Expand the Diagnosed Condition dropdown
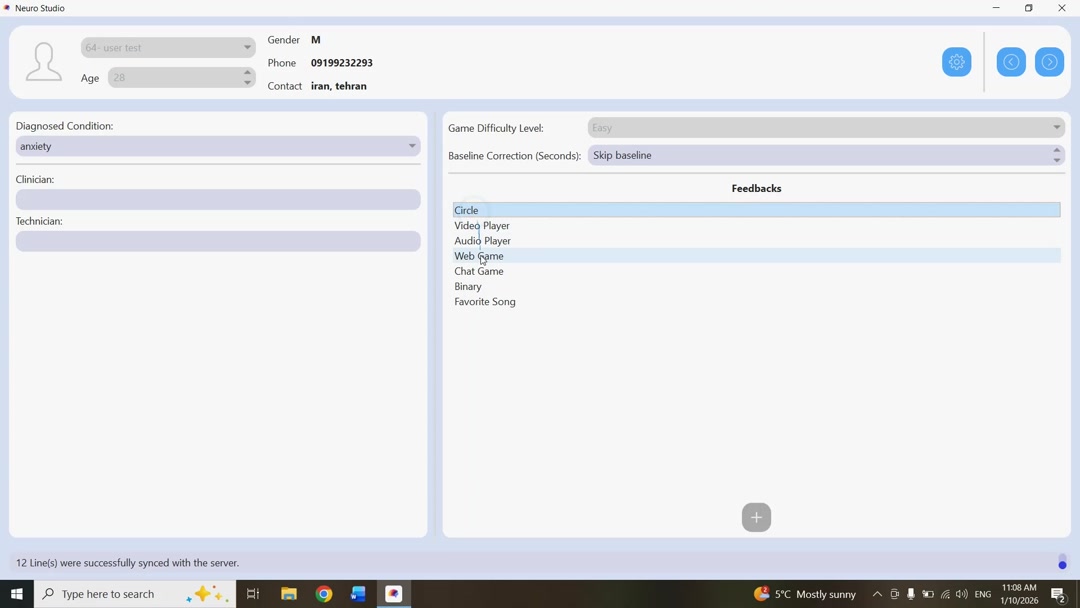Viewport: 1080px width, 608px height. click(218, 146)
